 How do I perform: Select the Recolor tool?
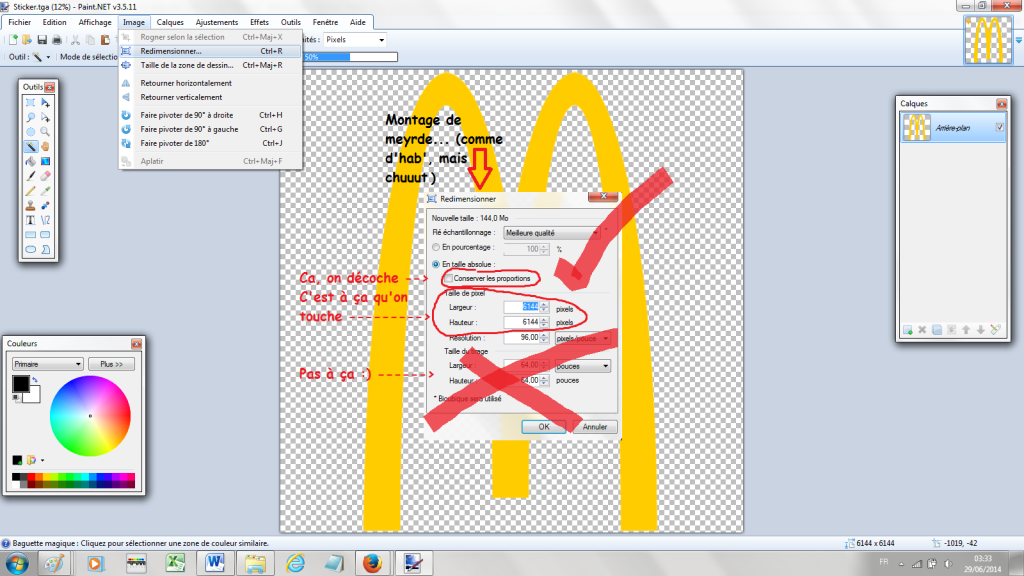coord(45,205)
